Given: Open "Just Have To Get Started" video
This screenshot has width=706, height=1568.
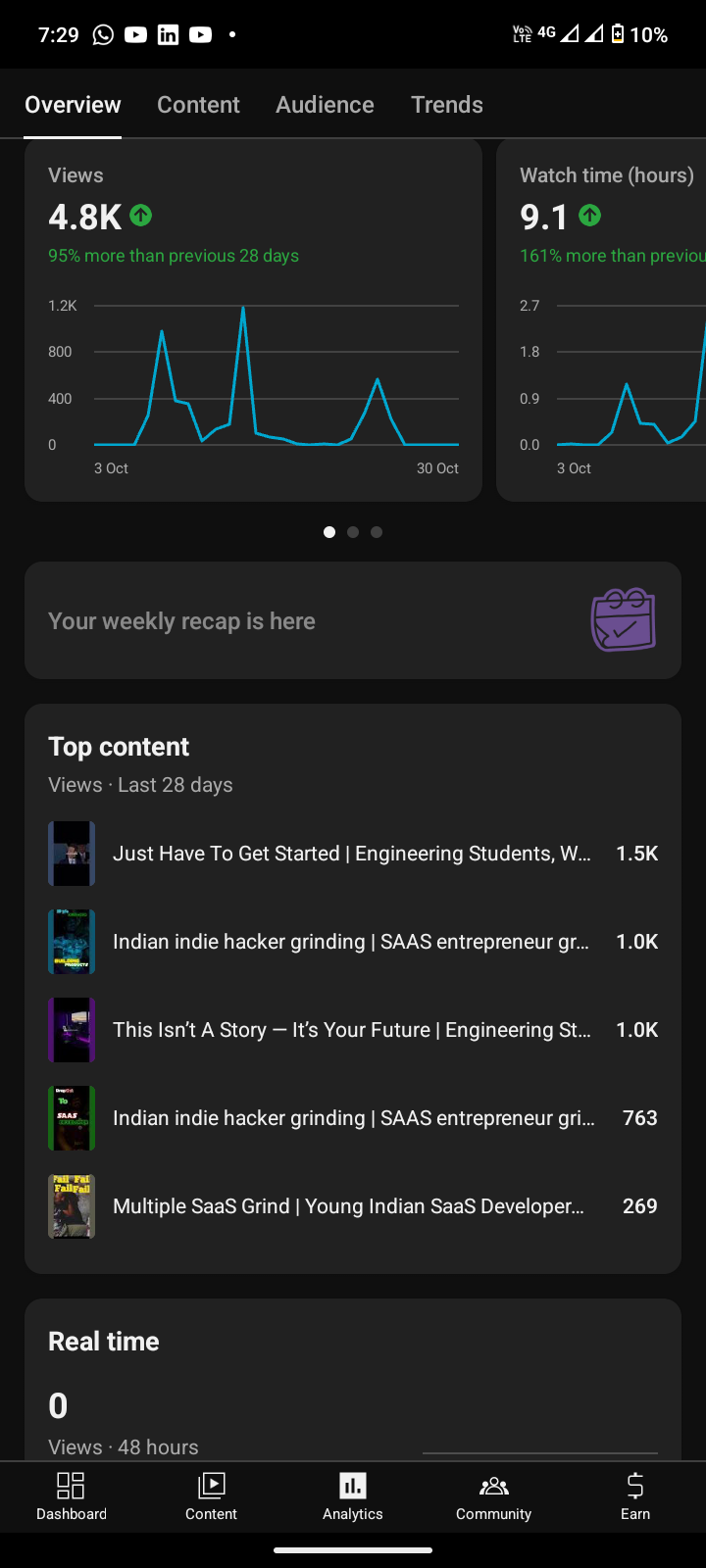Looking at the screenshot, I should 351,854.
